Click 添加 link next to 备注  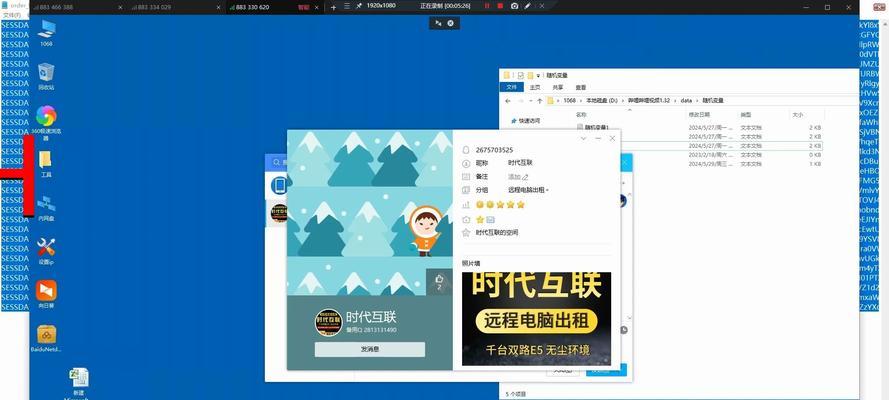click(x=514, y=177)
